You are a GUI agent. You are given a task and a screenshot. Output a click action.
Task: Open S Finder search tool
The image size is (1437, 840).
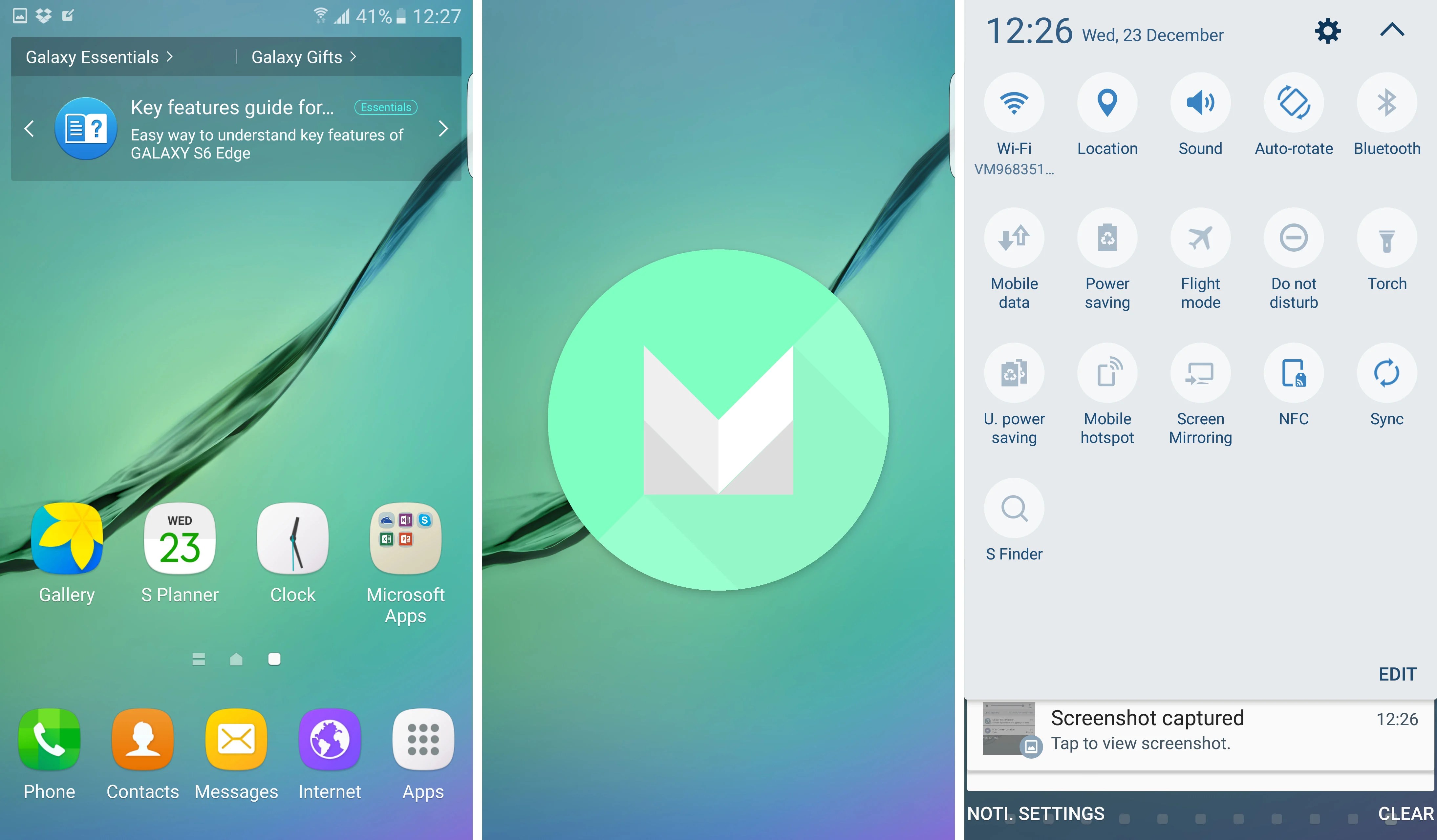(x=1014, y=510)
